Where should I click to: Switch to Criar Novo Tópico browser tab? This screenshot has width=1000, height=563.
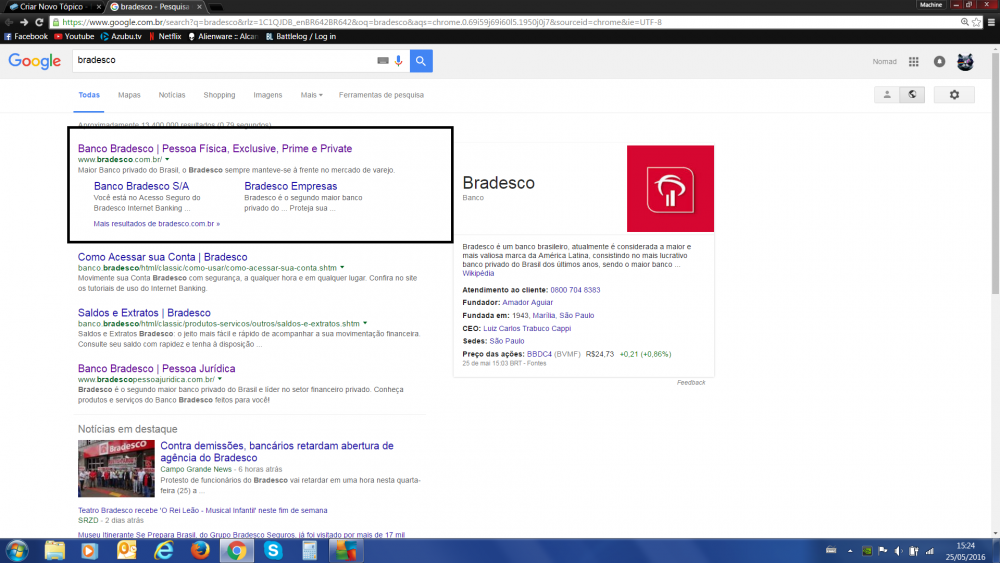click(54, 6)
